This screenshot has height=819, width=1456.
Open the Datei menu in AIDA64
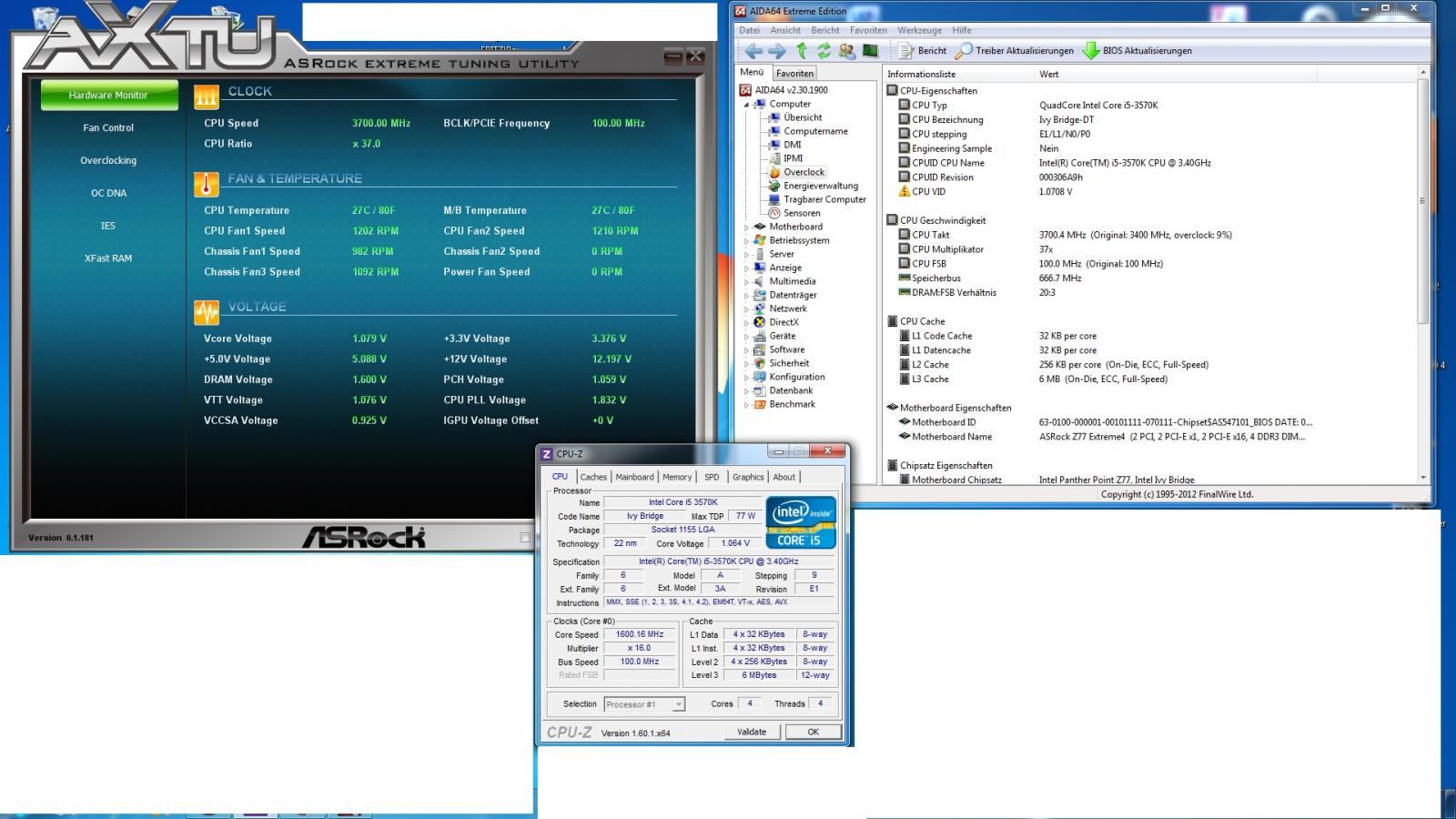pos(750,30)
